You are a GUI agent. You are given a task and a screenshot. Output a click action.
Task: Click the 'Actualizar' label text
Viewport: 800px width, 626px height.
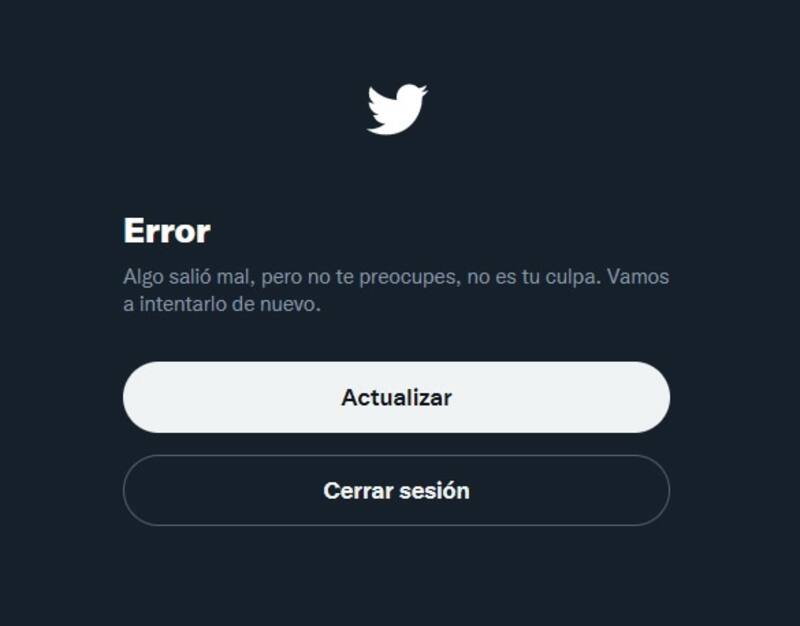tap(396, 397)
